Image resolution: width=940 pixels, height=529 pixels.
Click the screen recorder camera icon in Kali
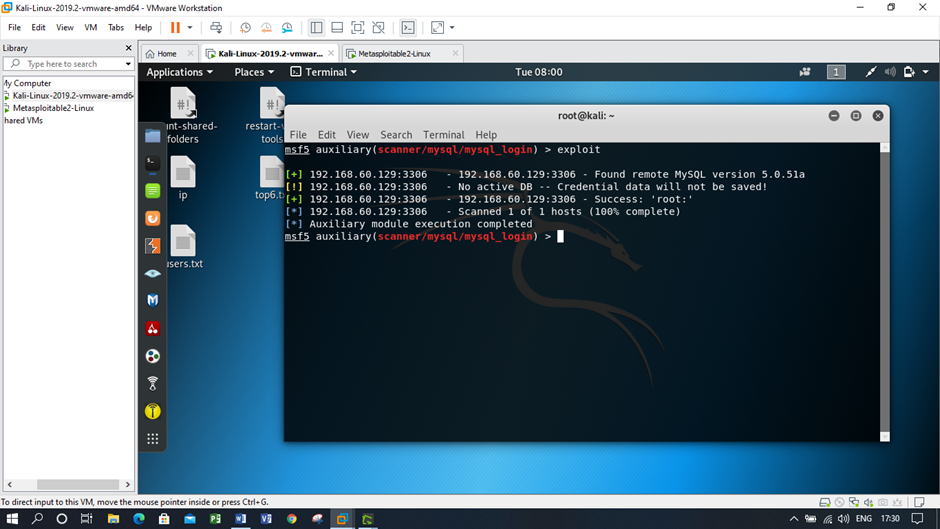click(x=805, y=72)
